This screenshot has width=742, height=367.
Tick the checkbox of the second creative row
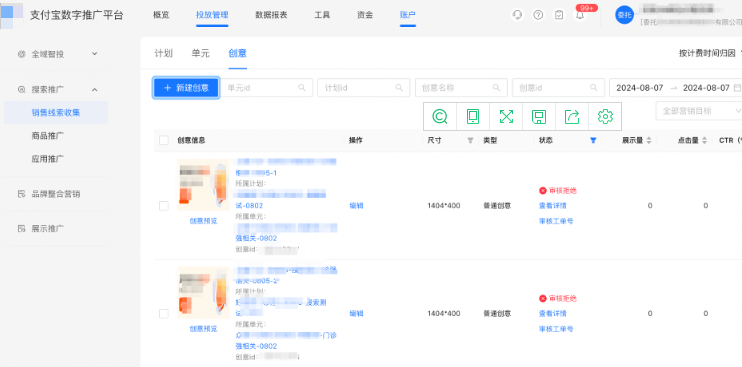point(164,314)
